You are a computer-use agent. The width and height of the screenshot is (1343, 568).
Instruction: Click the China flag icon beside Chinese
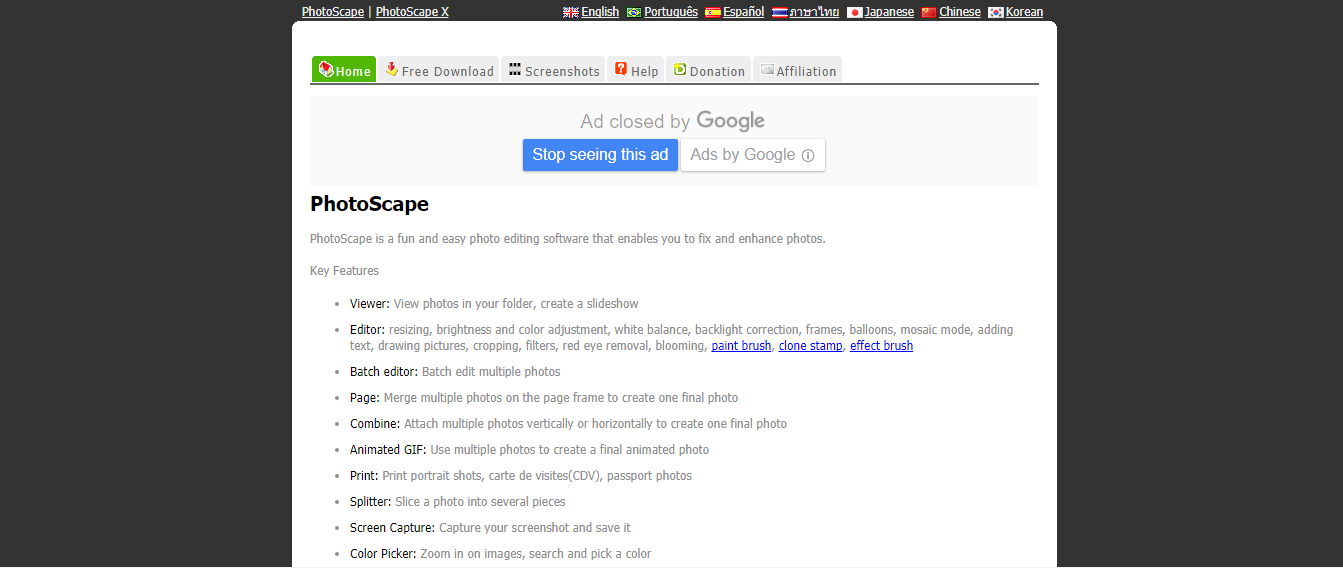(929, 13)
